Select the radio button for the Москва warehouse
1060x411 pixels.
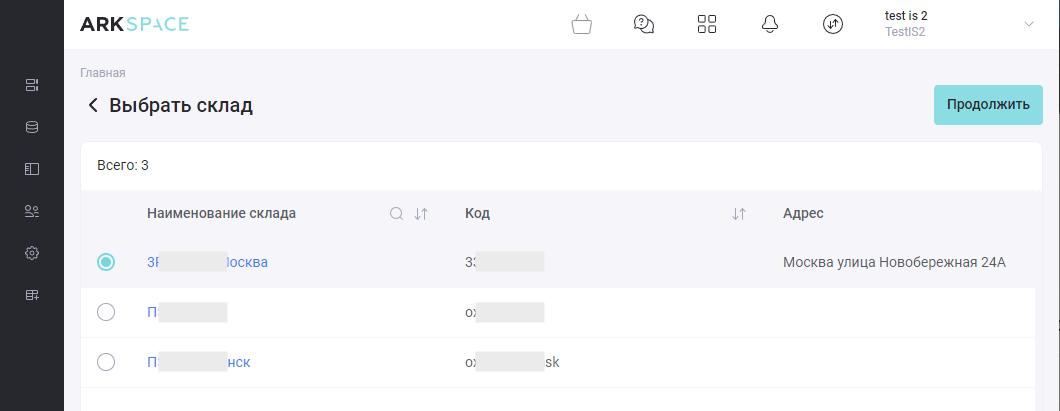pos(105,262)
